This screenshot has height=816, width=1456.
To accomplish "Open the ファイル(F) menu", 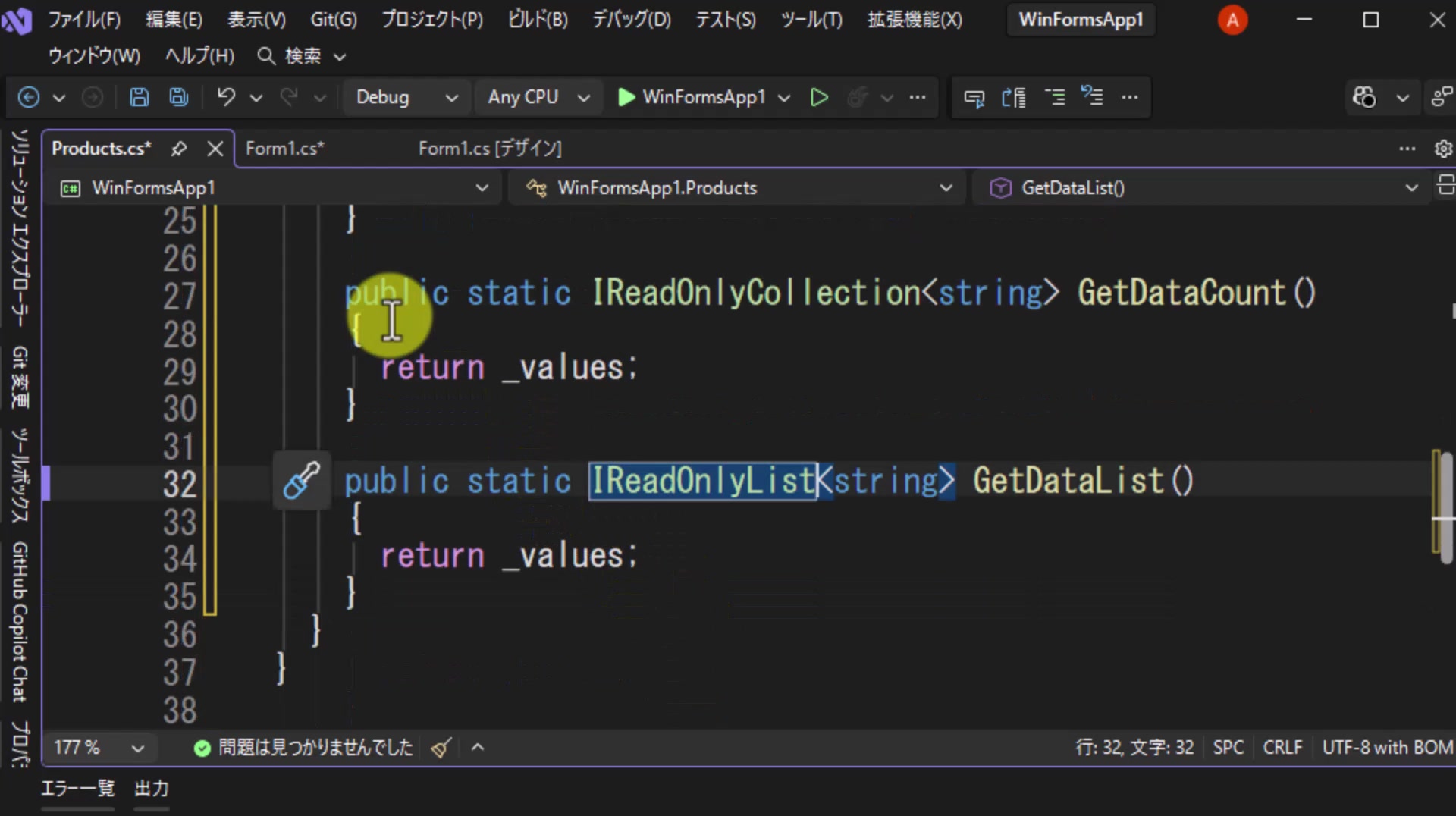I will (x=84, y=20).
